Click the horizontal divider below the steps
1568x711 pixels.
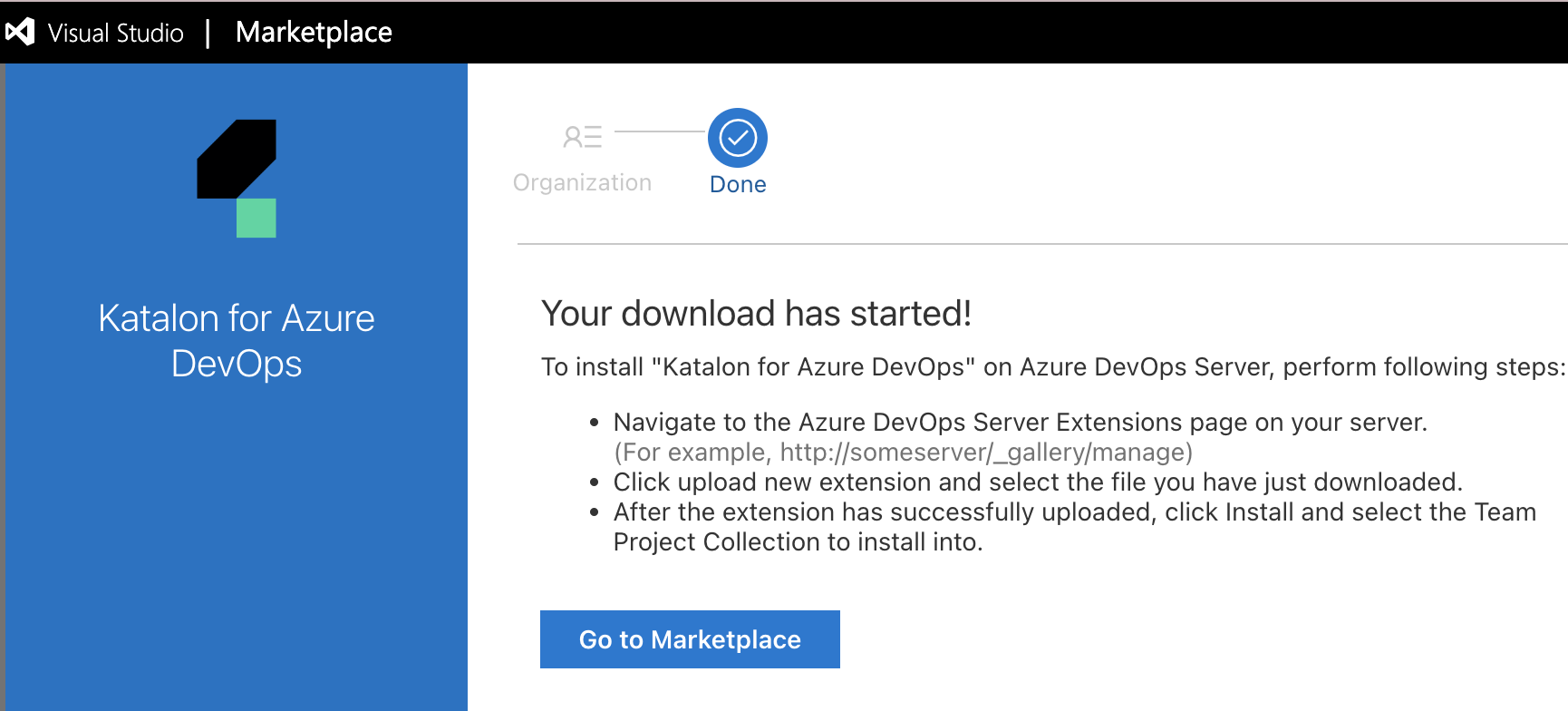[1042, 244]
